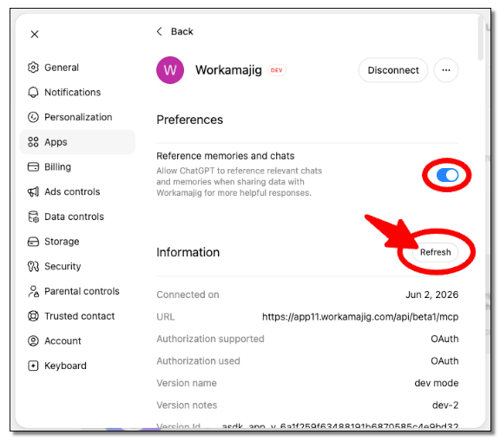Image resolution: width=500 pixels, height=441 pixels.
Task: Click the 'Reference memories and chats' label
Action: click(225, 156)
